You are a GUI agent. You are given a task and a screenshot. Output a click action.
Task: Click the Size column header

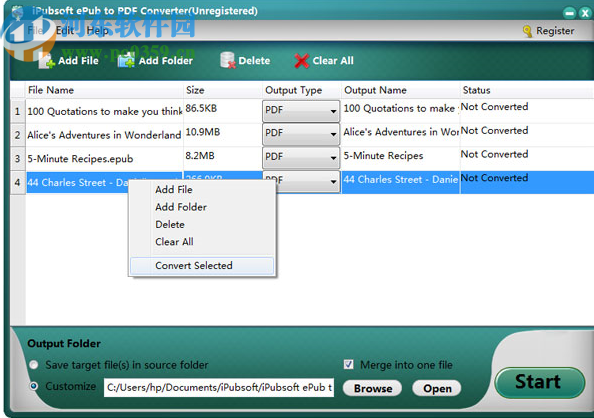tap(223, 90)
